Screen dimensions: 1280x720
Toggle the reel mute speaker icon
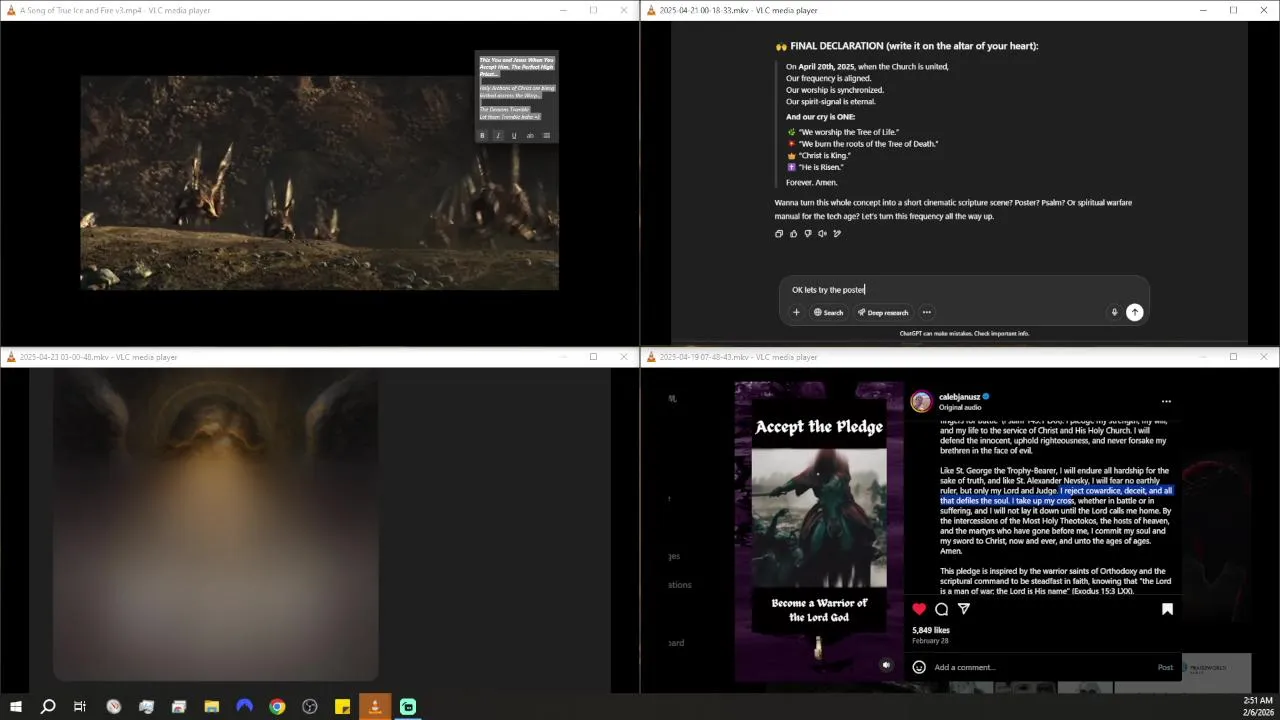886,665
